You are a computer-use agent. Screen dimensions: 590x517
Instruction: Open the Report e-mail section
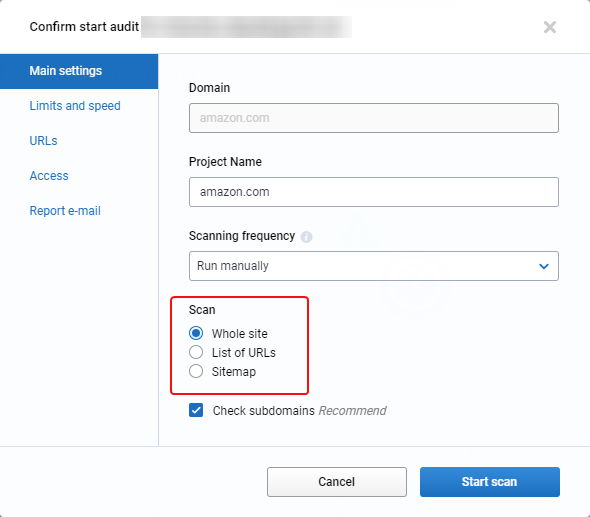coord(65,211)
